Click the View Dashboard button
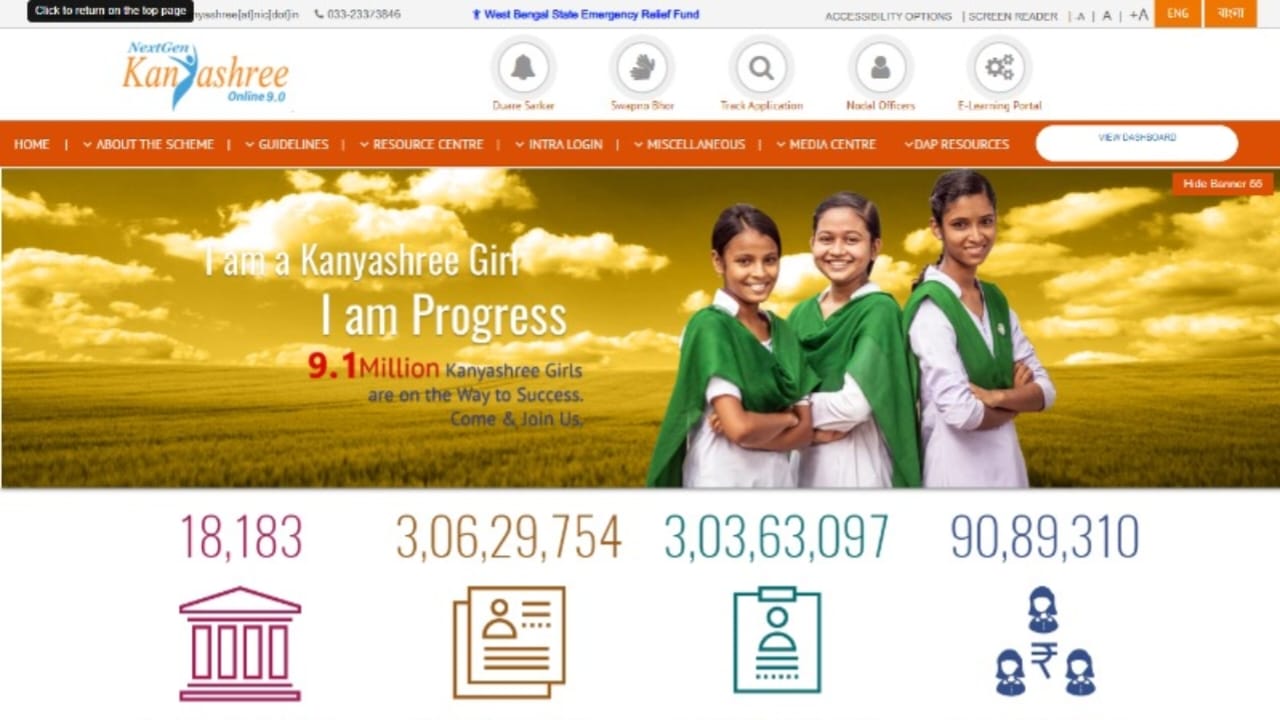 pyautogui.click(x=1136, y=143)
